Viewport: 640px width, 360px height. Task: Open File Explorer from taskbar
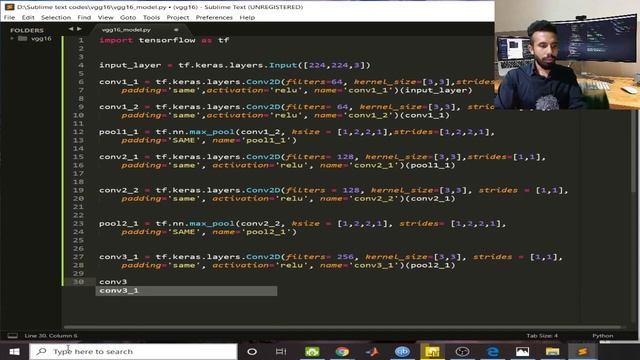pos(552,351)
